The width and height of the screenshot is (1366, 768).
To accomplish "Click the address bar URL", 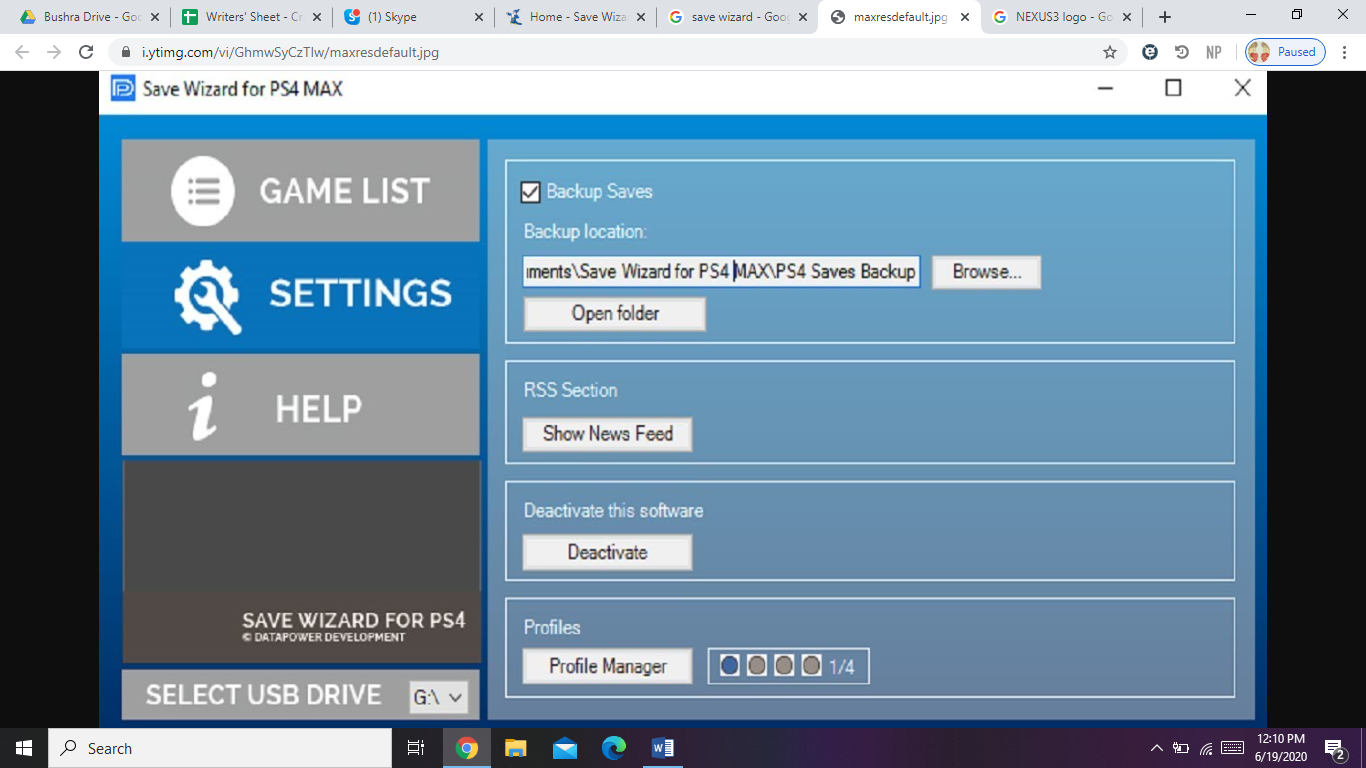I will pos(291,52).
